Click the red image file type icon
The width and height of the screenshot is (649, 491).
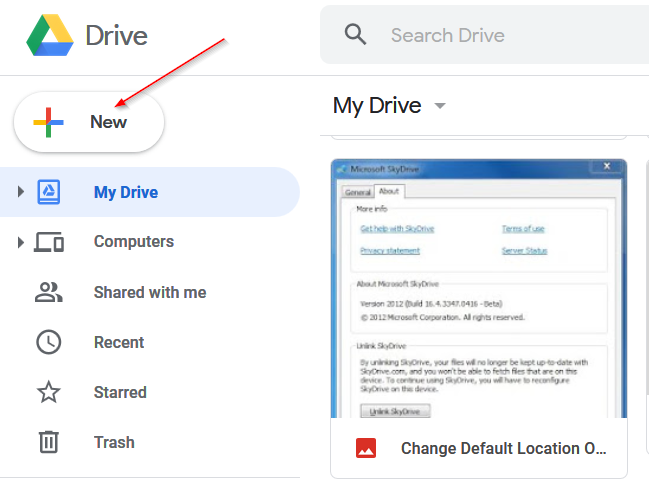[366, 448]
